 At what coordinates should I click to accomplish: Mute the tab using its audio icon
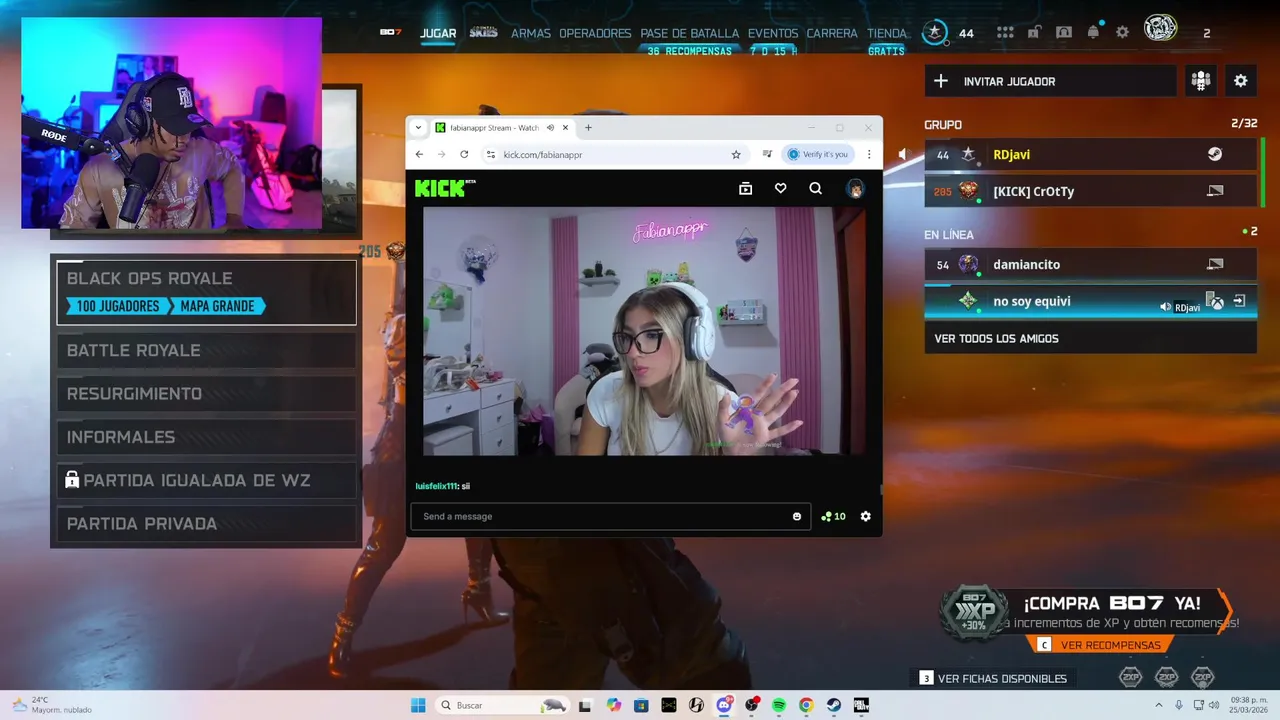pos(550,128)
